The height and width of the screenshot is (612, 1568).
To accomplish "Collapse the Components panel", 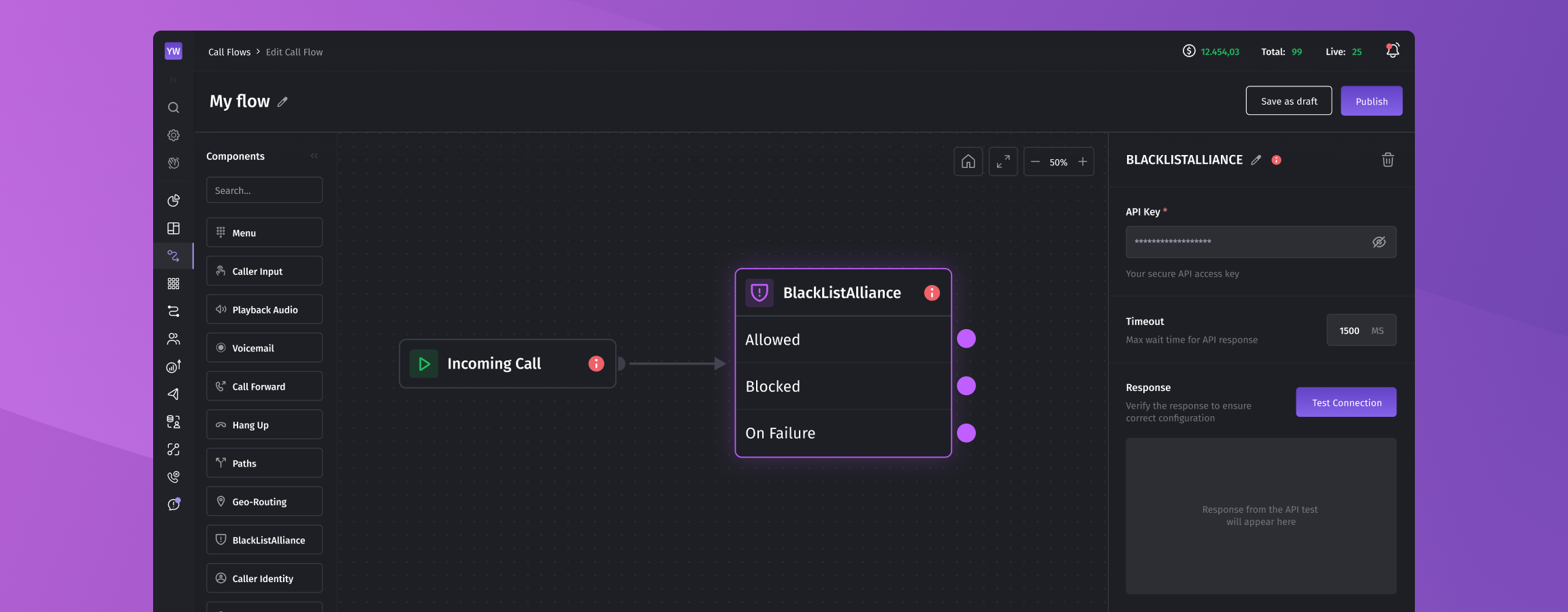I will tap(314, 156).
